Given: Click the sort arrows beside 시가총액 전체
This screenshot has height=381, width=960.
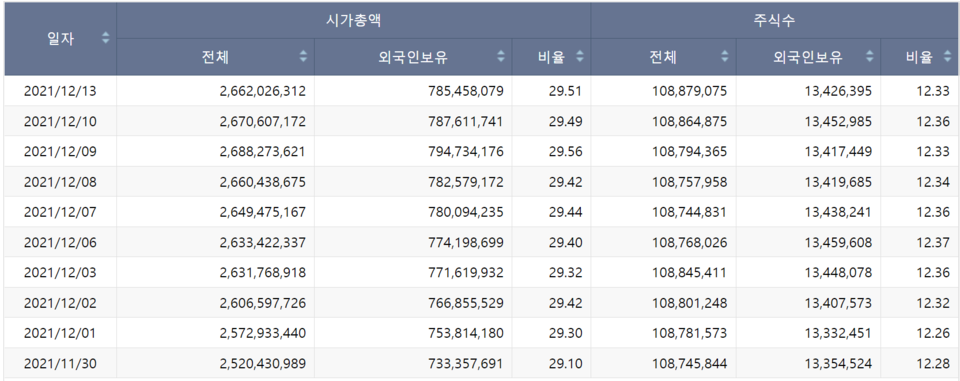Looking at the screenshot, I should point(303,57).
